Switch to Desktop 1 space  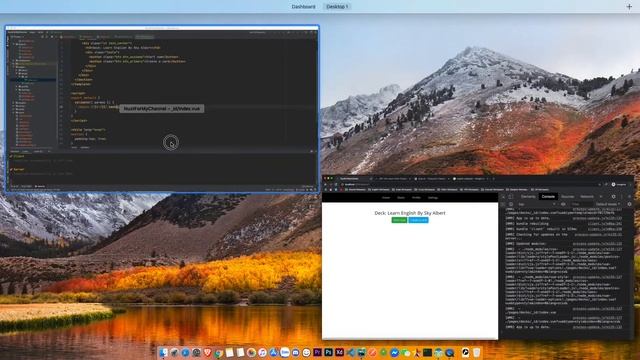(337, 7)
